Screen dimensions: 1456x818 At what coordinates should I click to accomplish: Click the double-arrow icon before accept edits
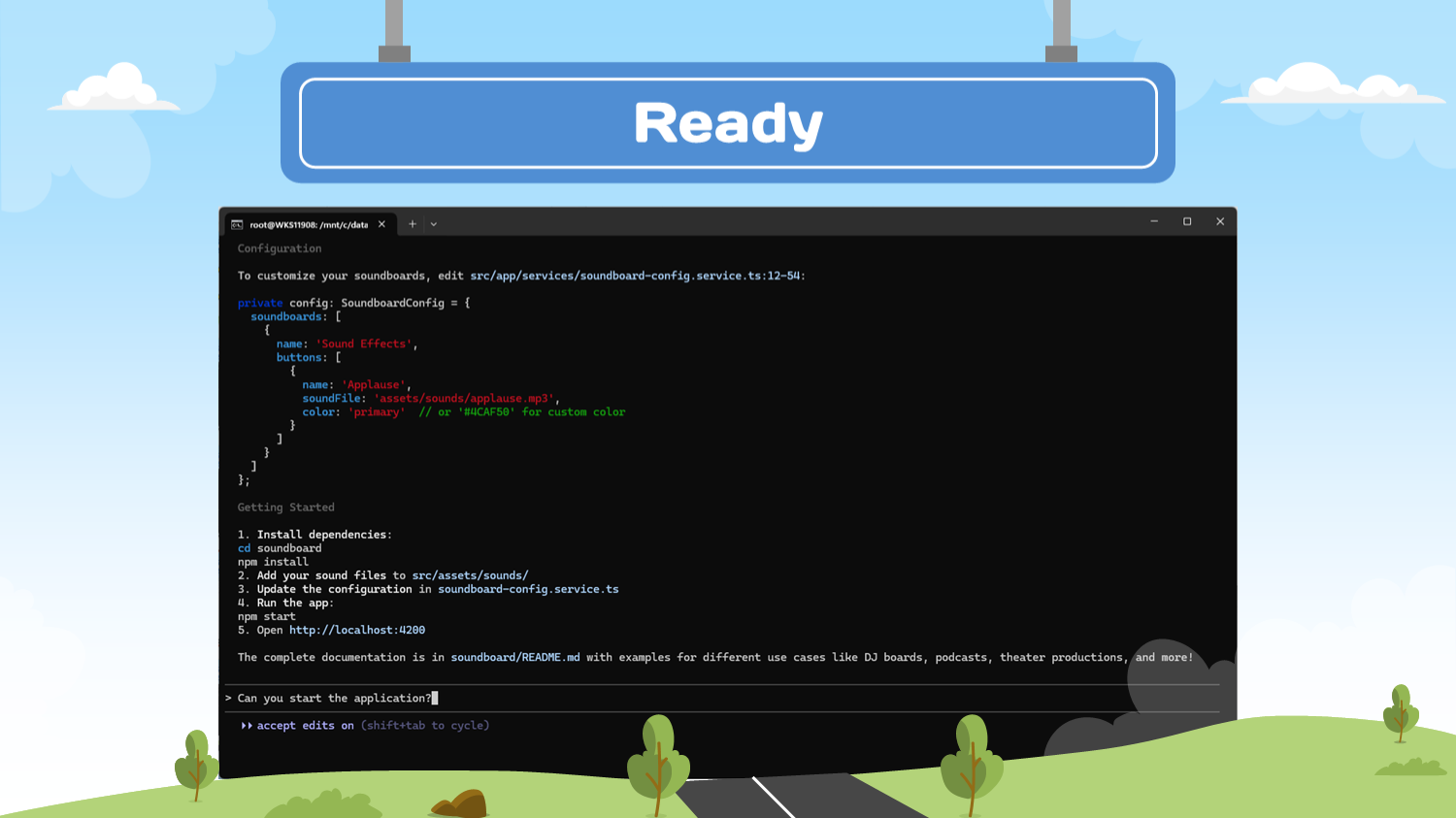pyautogui.click(x=247, y=726)
